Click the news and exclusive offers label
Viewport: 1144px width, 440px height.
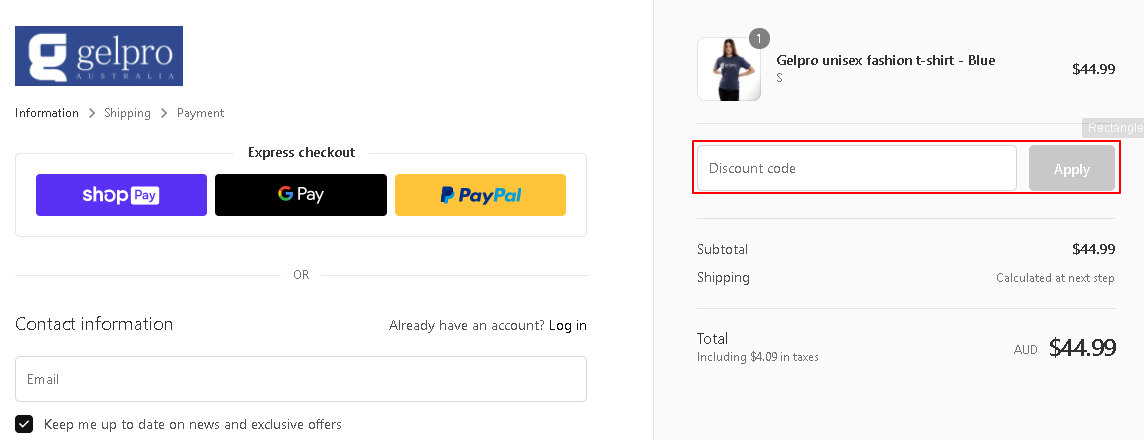click(x=193, y=424)
